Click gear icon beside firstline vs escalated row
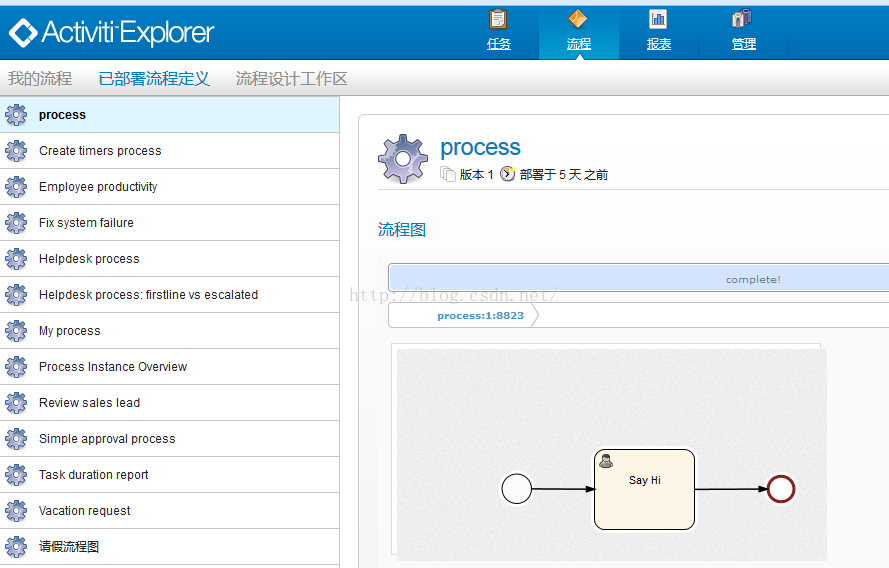This screenshot has width=889, height=568. 16,295
